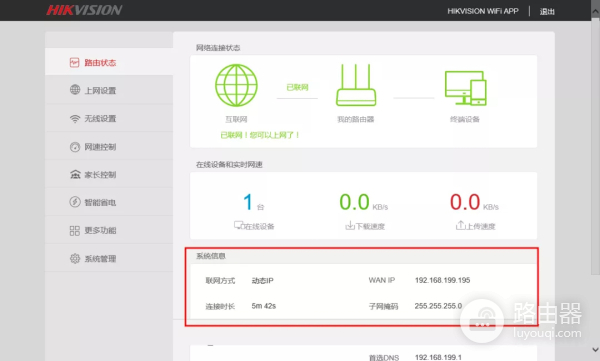Screen dimensions: 600x361
Task: Click the 终端设备 devices icon
Action: point(465,88)
